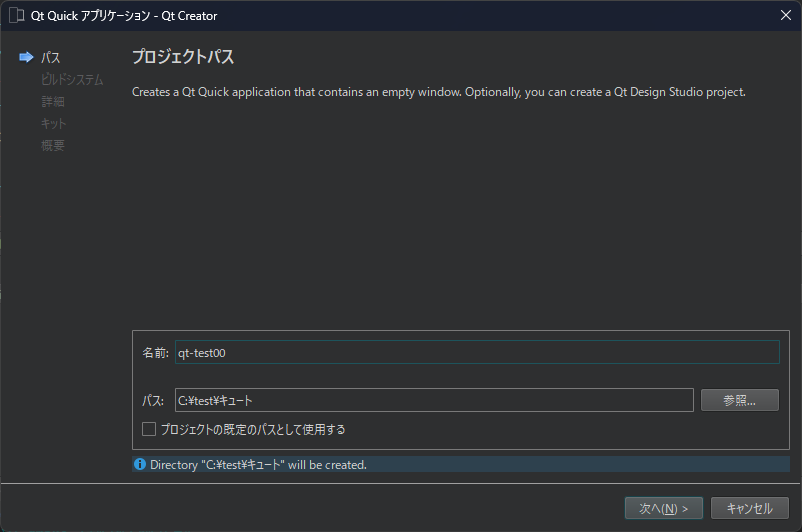Click the blue arrow next to パス step
Viewport: 802px width, 532px height.
(x=26, y=57)
